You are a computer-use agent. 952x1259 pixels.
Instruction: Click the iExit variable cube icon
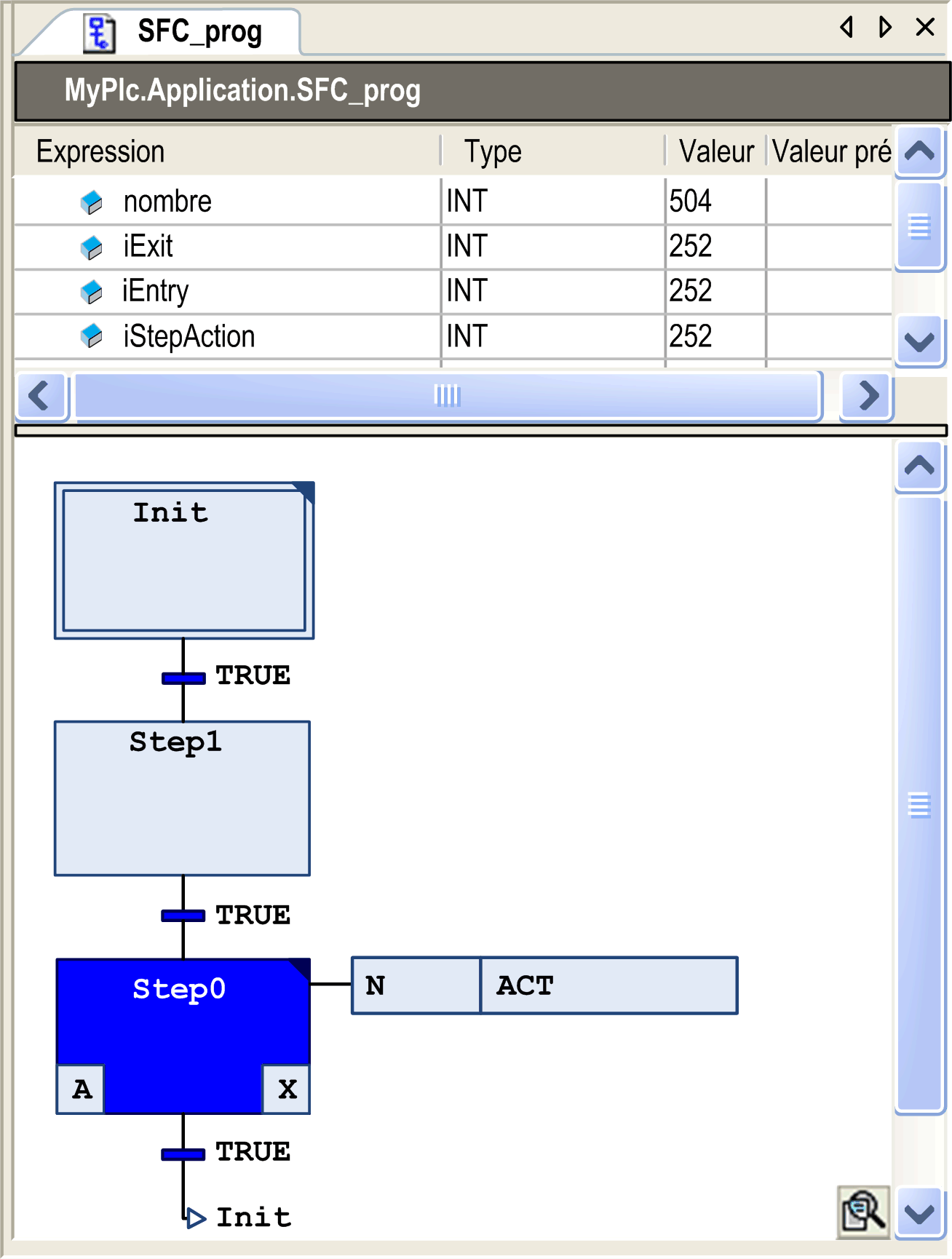pos(92,247)
